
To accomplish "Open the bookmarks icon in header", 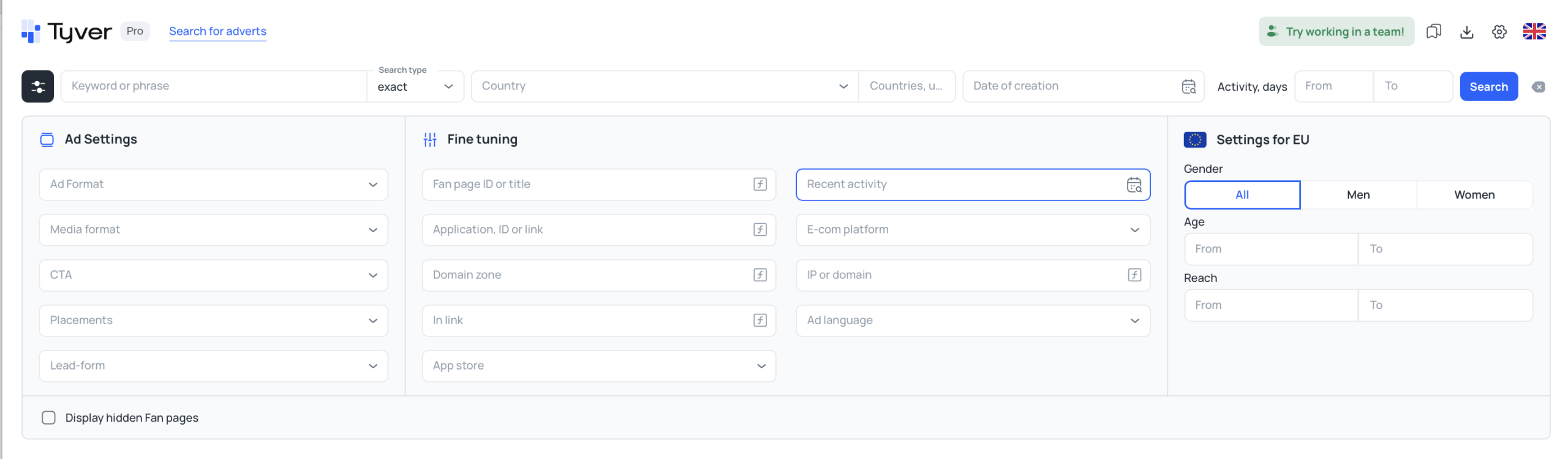I will pyautogui.click(x=1434, y=31).
